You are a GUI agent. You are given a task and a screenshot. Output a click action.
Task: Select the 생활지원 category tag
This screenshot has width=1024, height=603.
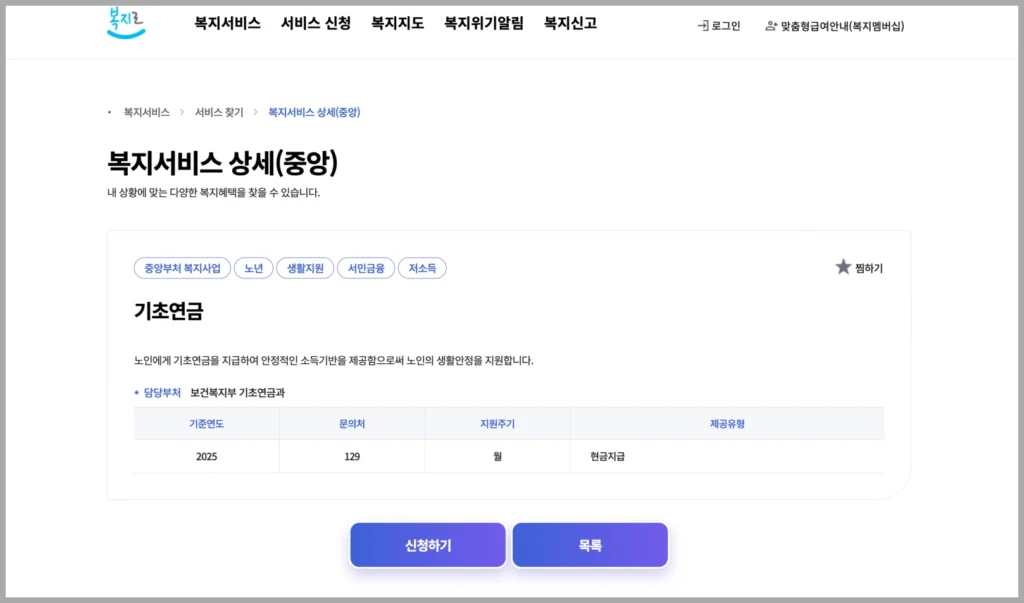pyautogui.click(x=304, y=268)
